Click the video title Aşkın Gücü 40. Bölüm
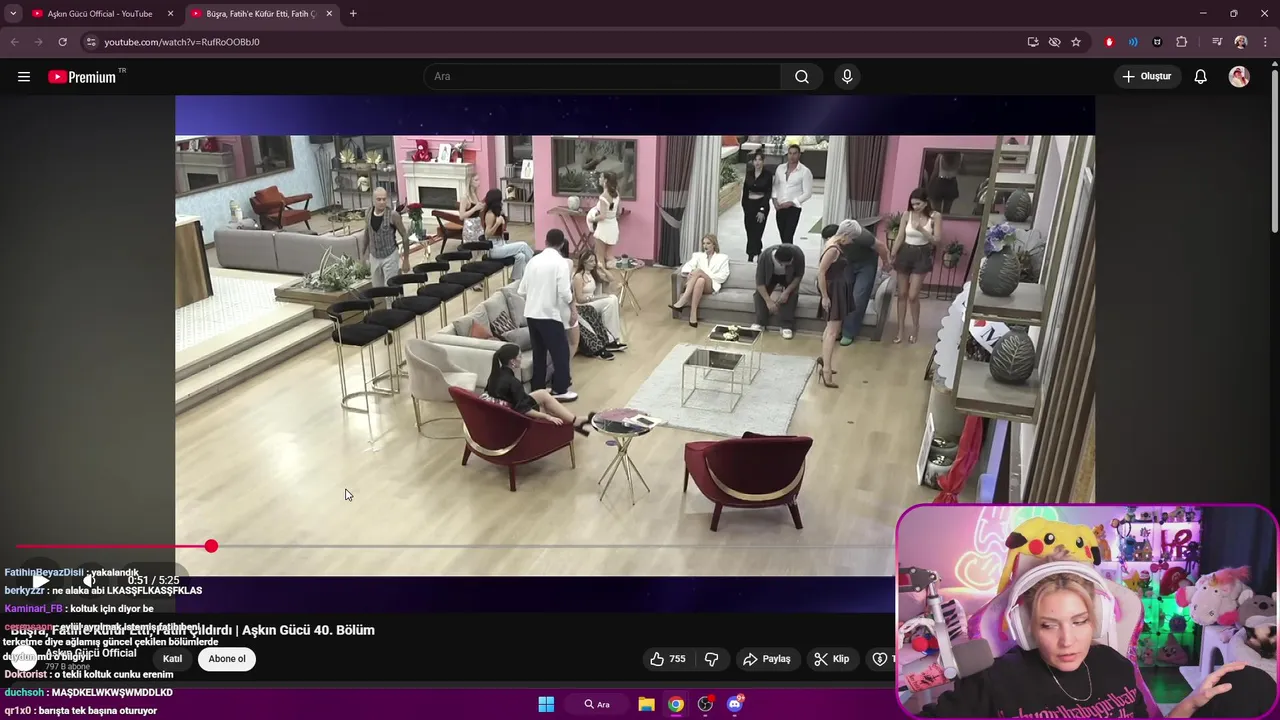1280x720 pixels. (x=193, y=630)
